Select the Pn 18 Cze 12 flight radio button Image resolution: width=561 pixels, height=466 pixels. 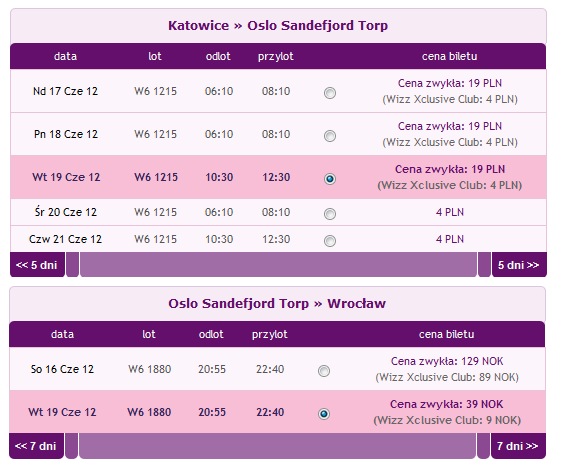330,136
